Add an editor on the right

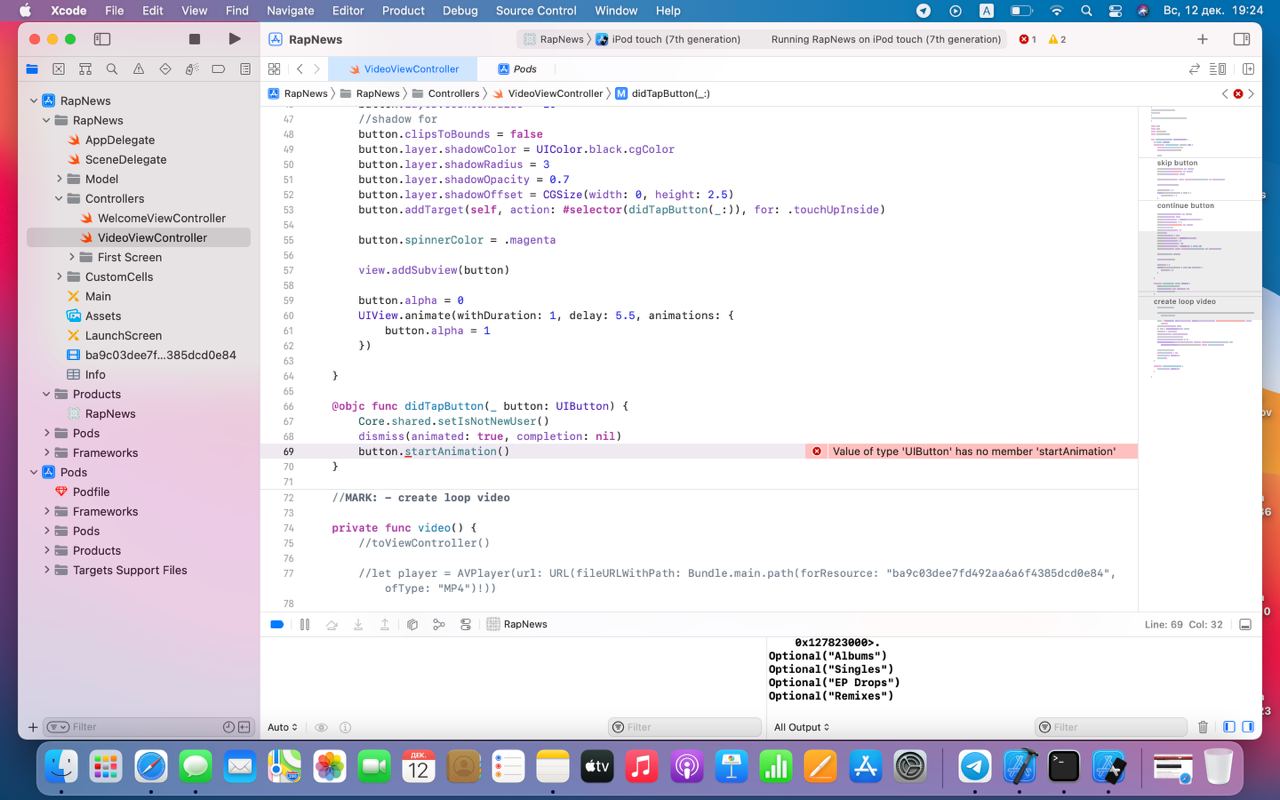coord(1248,69)
